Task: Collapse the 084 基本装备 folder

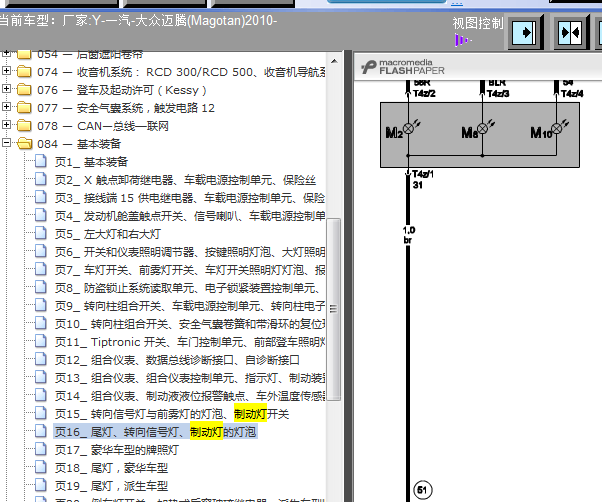Action: point(6,143)
